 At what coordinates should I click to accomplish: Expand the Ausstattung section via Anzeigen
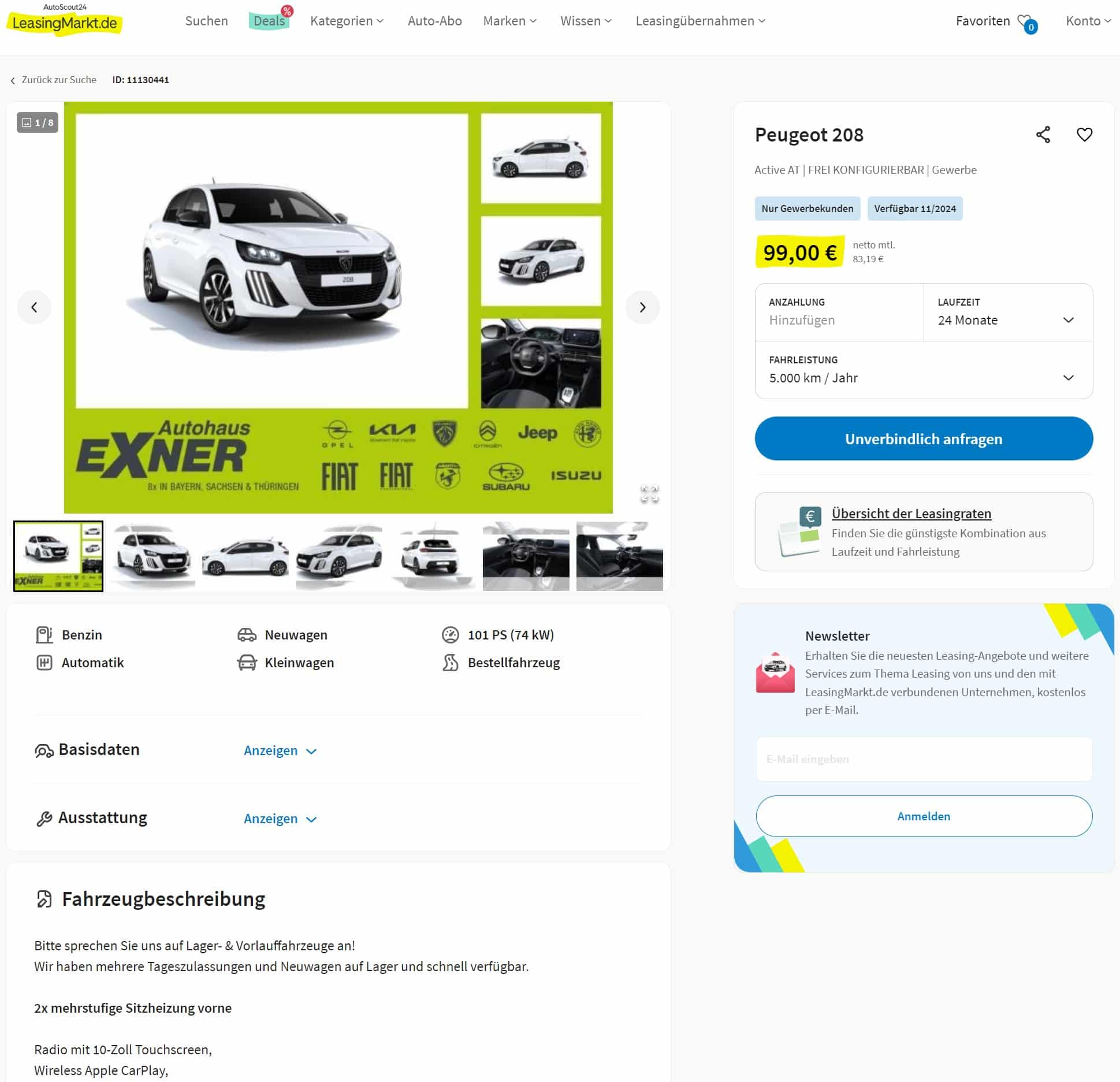pos(280,819)
